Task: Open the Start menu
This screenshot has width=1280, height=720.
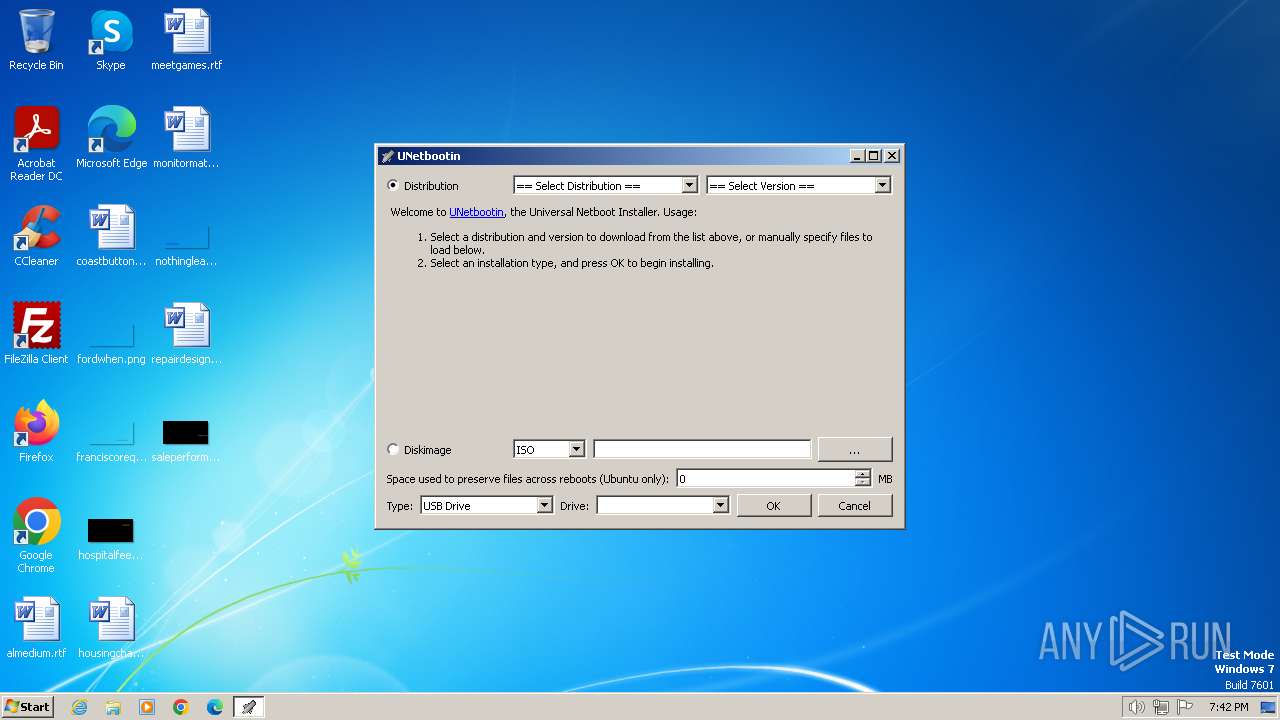Action: point(27,707)
